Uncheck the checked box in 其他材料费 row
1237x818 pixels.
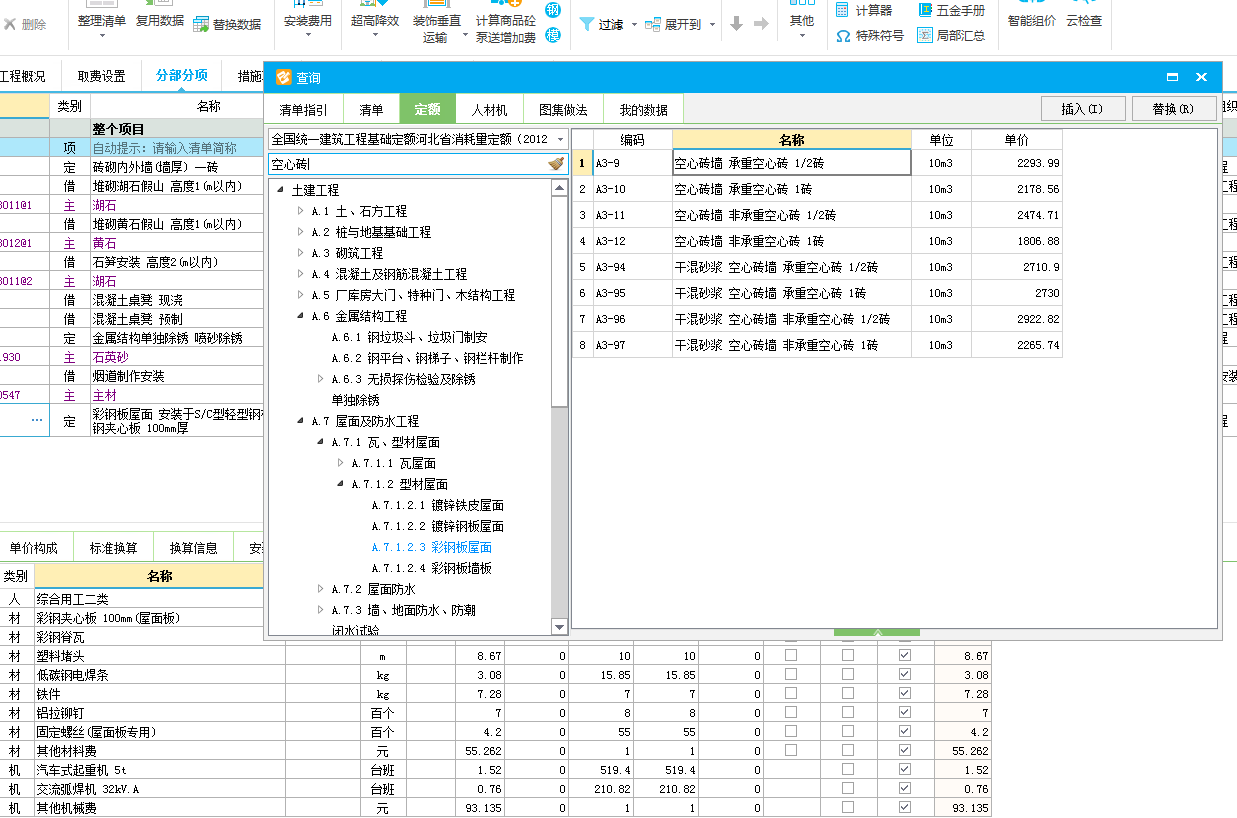(x=905, y=750)
